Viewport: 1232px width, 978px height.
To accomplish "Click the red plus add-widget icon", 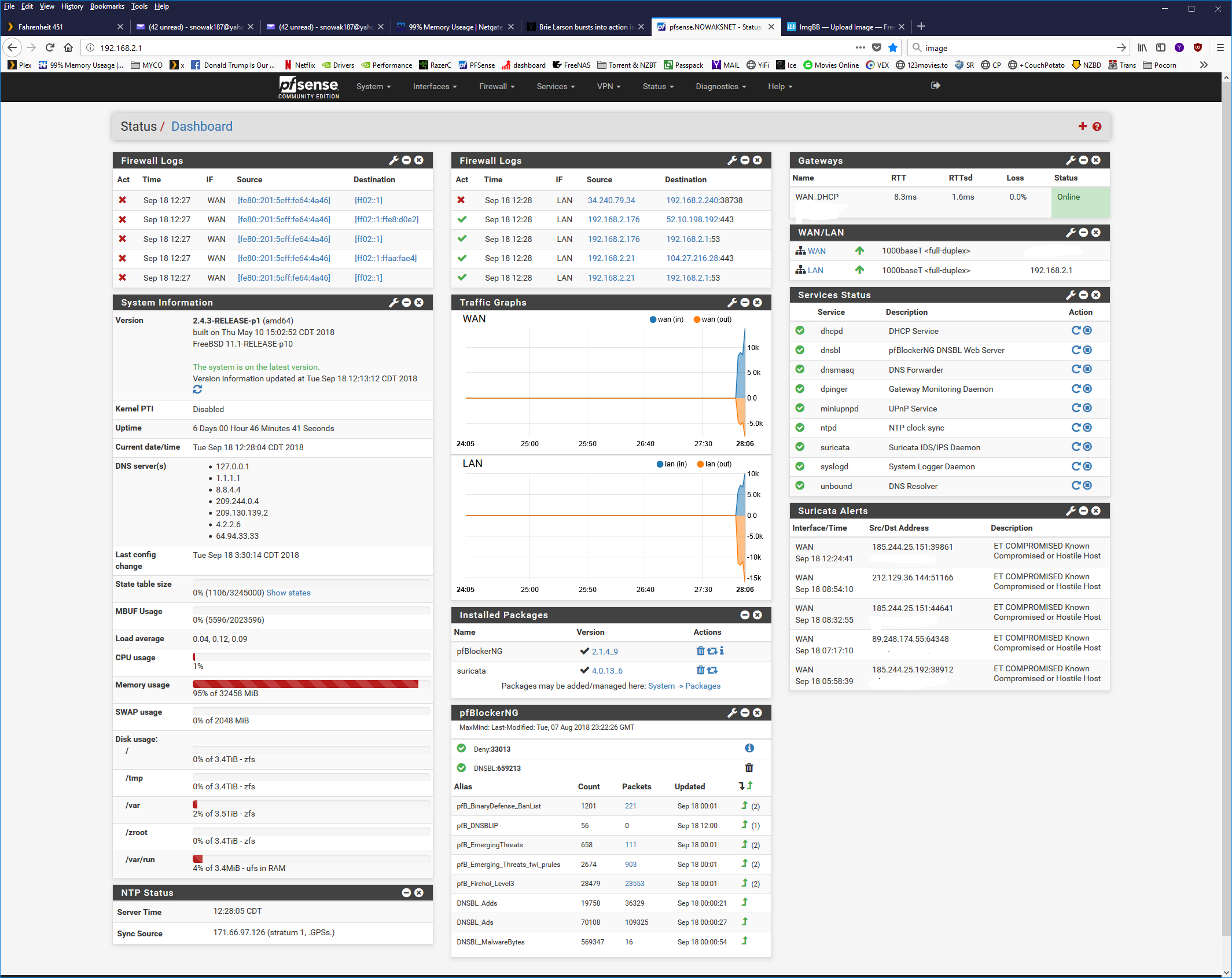I will [x=1082, y=126].
